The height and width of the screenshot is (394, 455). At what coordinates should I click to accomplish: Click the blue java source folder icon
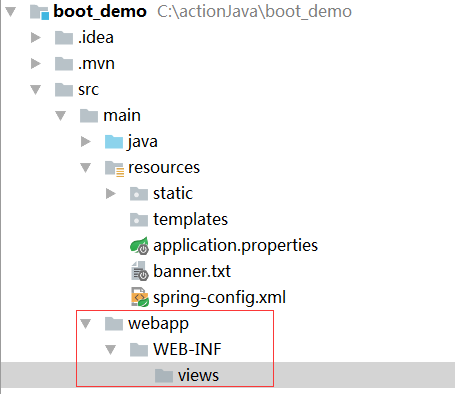[114, 142]
